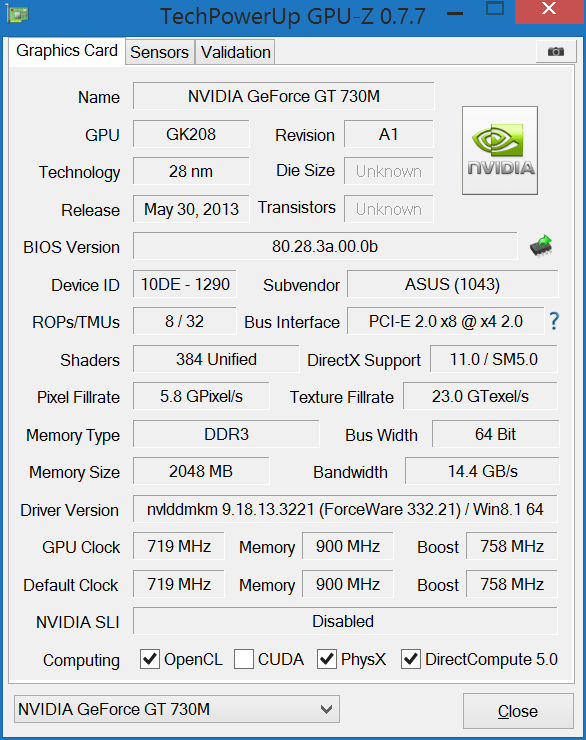The width and height of the screenshot is (586, 740).
Task: Click the Driver Version nvlddmkm field
Action: coord(345,509)
